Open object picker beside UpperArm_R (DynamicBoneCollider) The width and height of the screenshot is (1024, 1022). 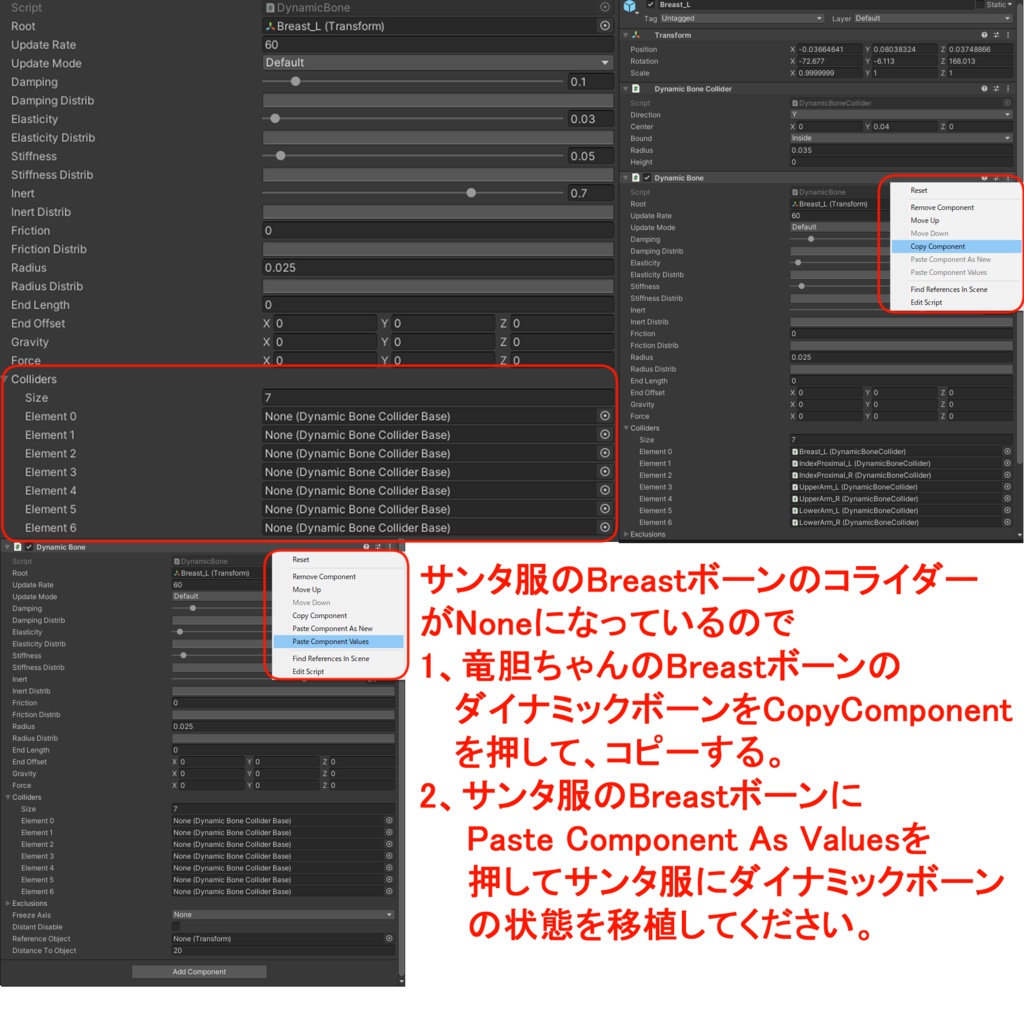click(1007, 498)
